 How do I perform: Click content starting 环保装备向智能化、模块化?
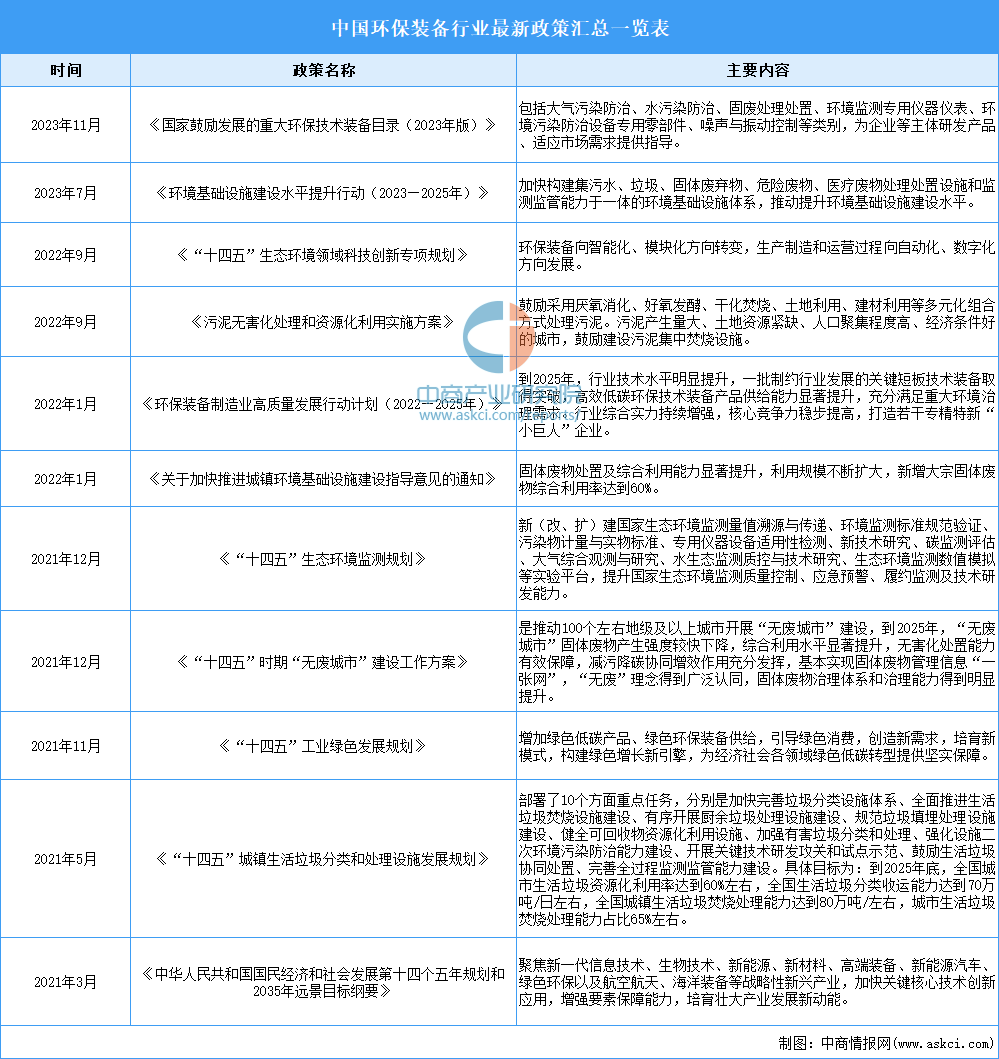[757, 255]
